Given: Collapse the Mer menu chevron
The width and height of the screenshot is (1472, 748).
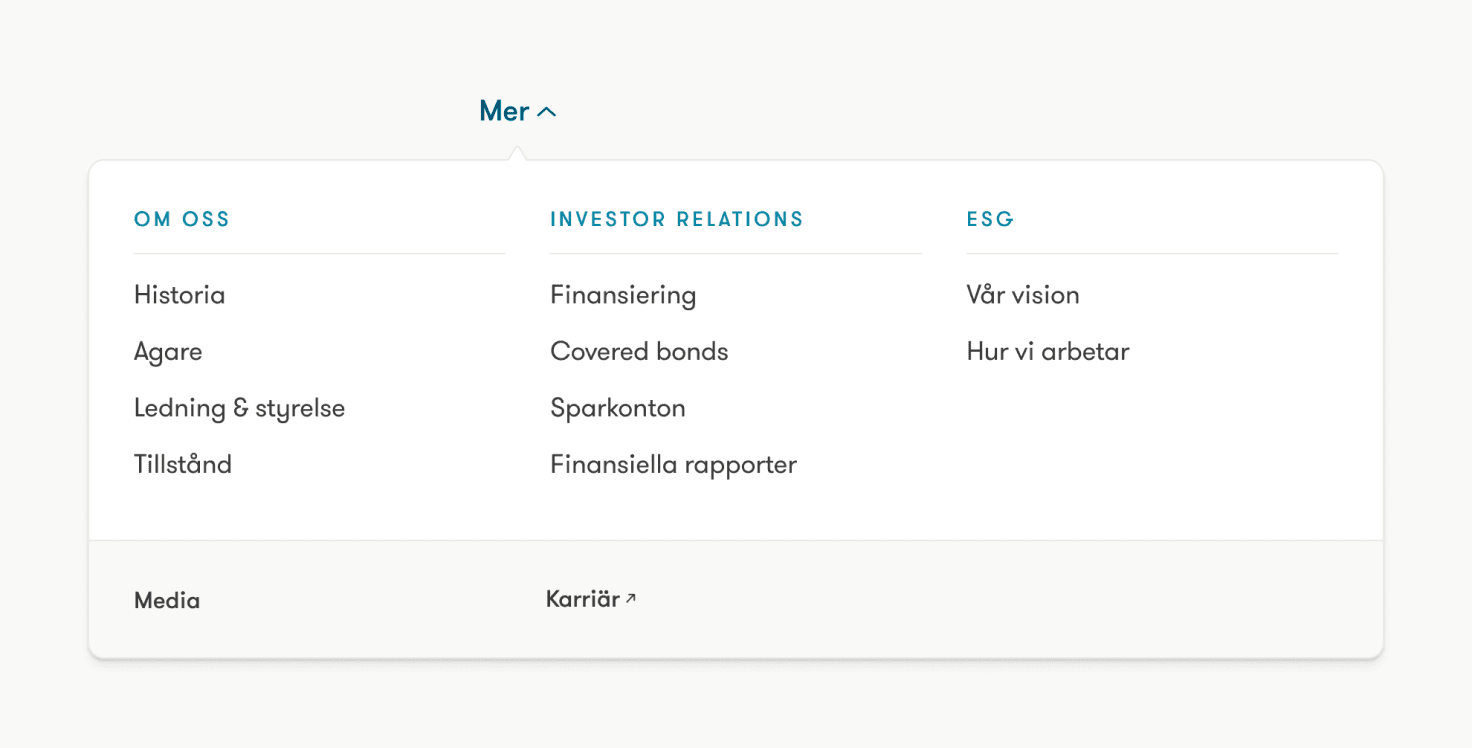Looking at the screenshot, I should pos(546,112).
